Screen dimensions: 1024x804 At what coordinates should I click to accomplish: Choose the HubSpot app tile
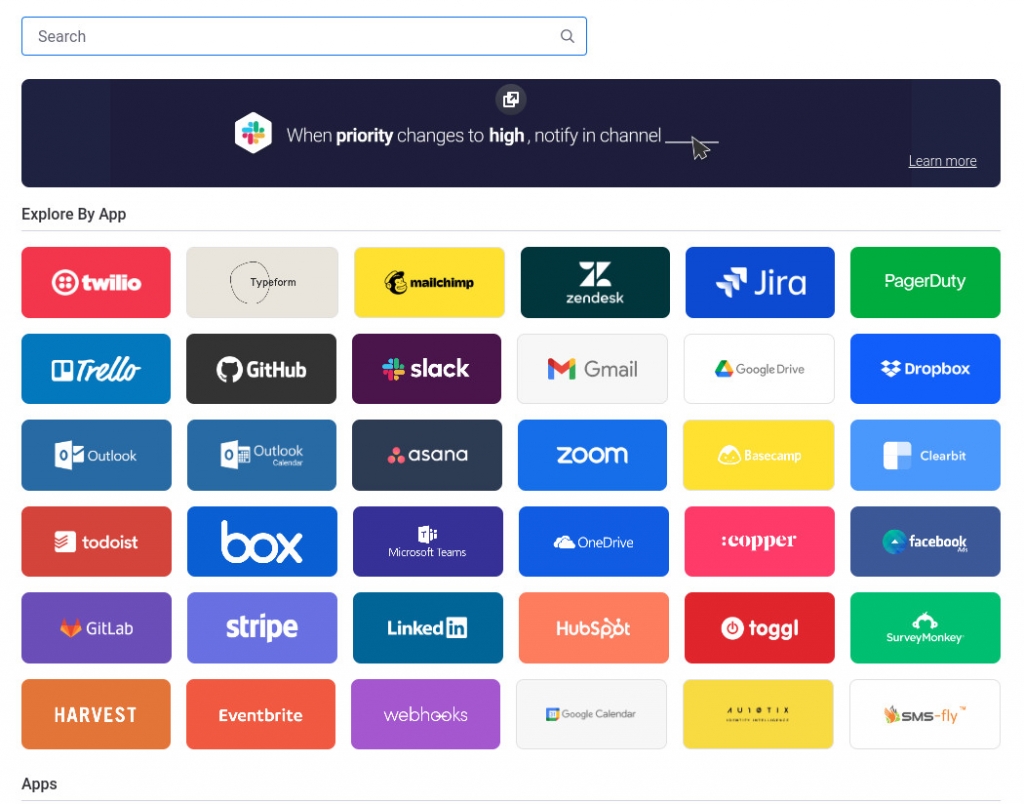pos(594,628)
